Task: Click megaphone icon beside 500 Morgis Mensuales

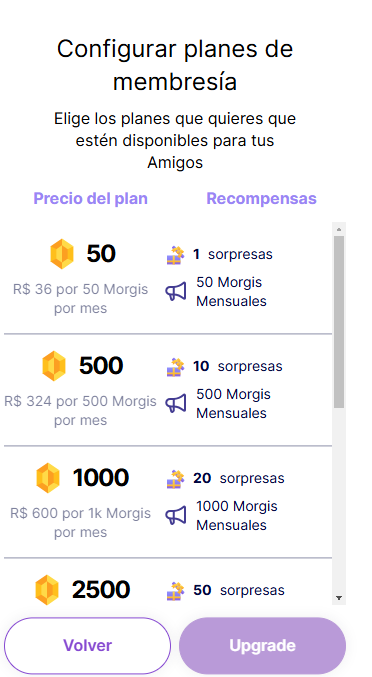Action: (x=176, y=403)
